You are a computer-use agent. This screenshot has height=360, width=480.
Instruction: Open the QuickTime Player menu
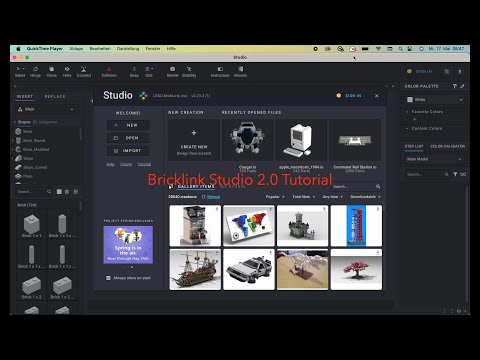pos(45,49)
